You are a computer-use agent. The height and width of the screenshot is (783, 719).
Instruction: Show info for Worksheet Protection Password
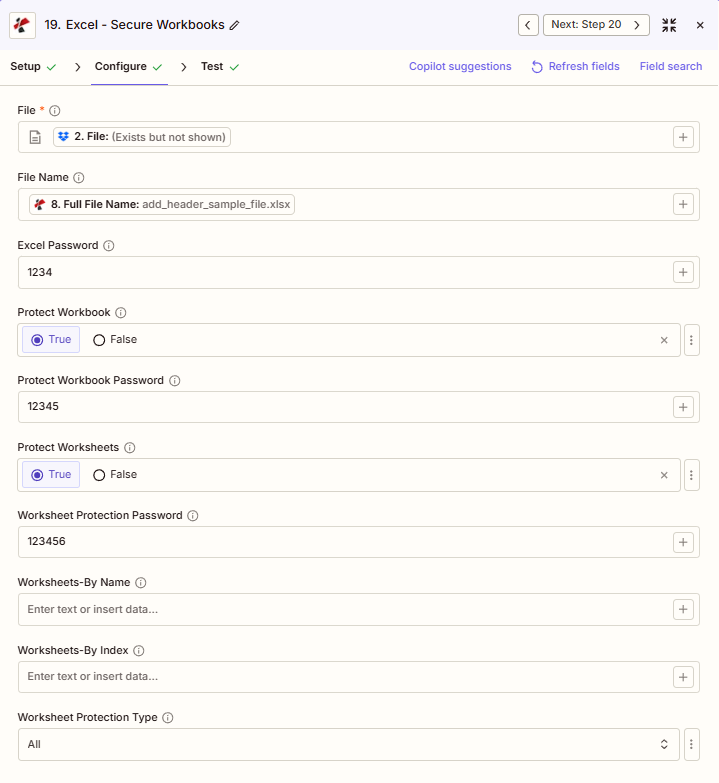tap(193, 515)
